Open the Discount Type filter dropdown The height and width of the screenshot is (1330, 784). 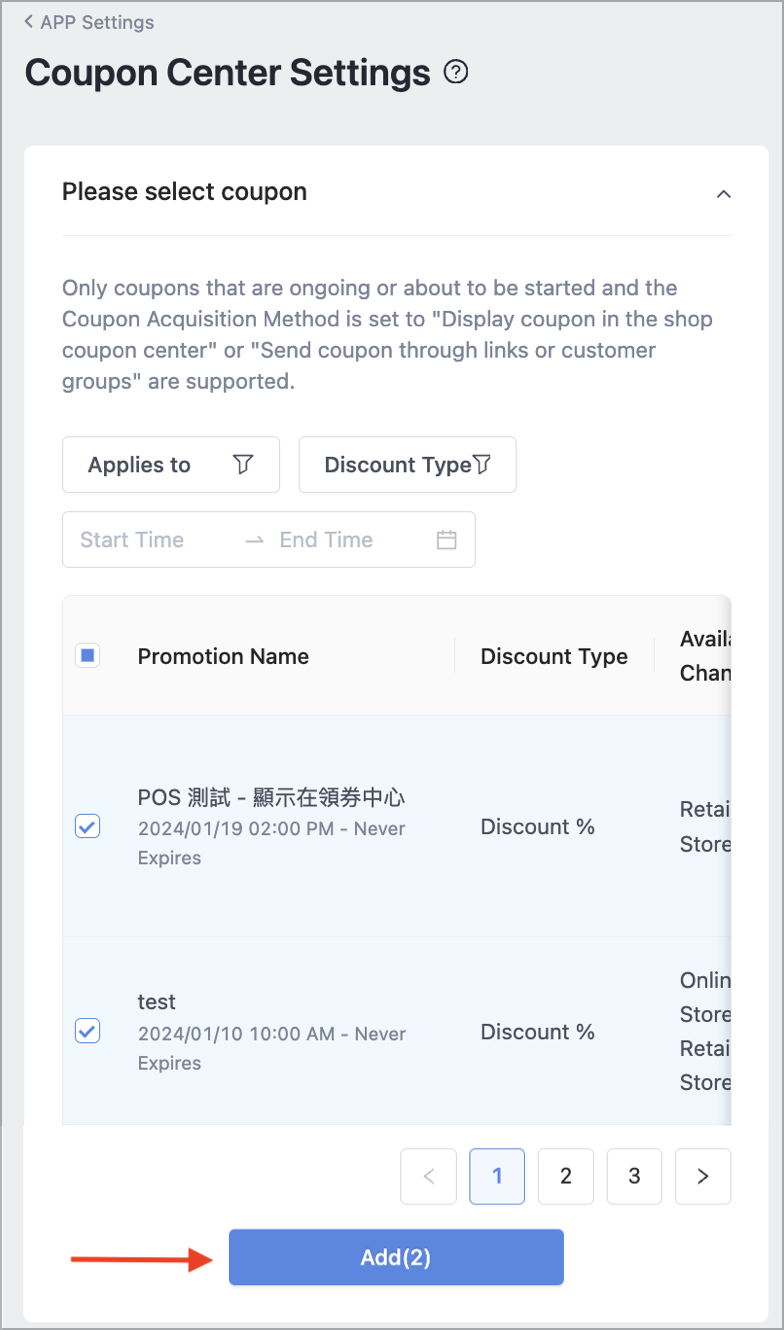click(x=408, y=465)
